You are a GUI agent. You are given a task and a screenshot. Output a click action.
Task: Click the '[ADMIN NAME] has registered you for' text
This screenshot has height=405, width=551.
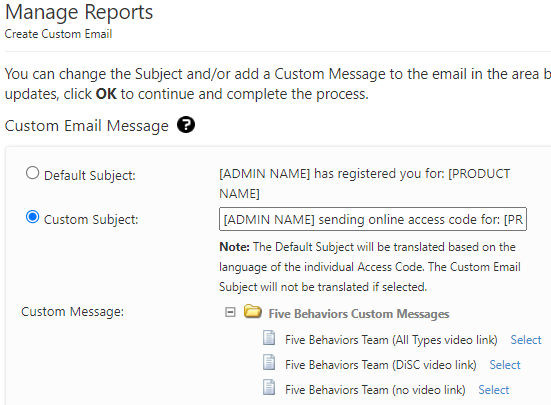click(364, 183)
